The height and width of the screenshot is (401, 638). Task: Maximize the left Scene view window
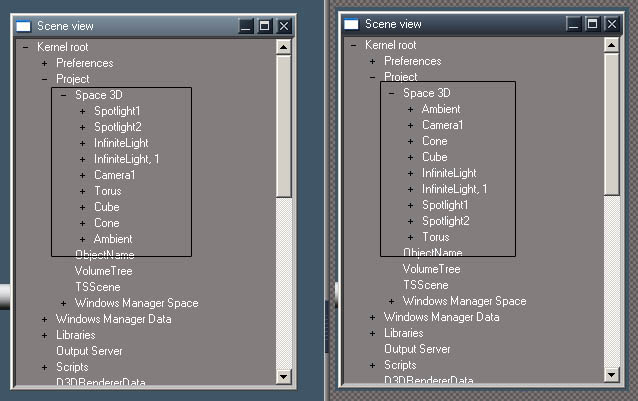pos(264,26)
